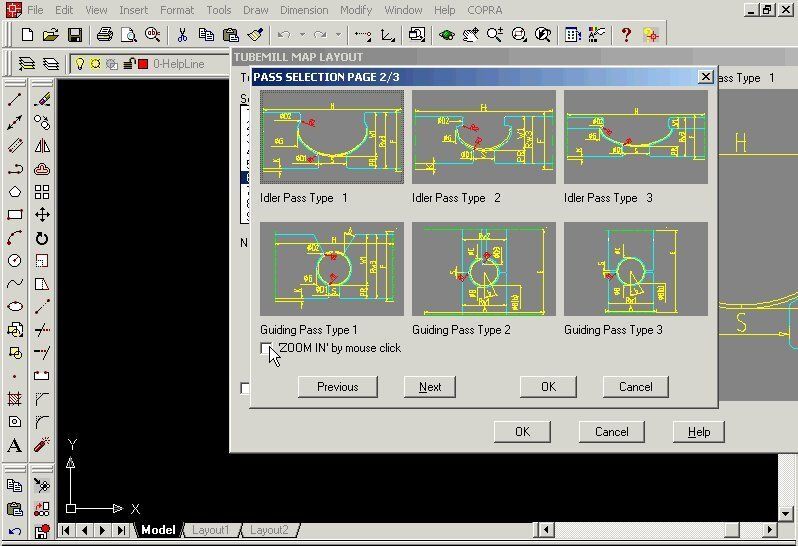Viewport: 798px width, 546px height.
Task: Select the Cut scissors icon
Action: coord(182,35)
